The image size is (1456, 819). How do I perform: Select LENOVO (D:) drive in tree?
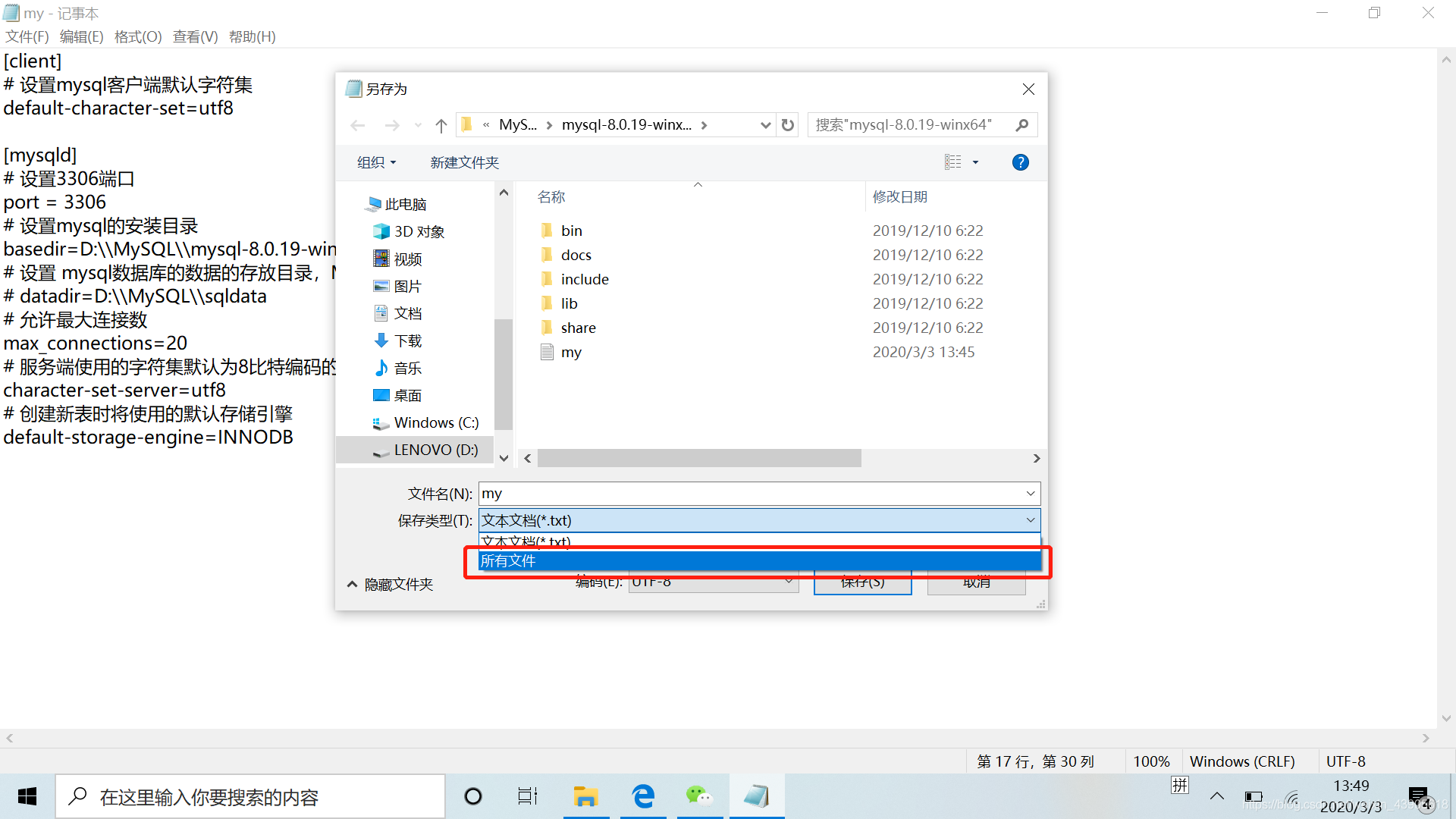point(435,450)
